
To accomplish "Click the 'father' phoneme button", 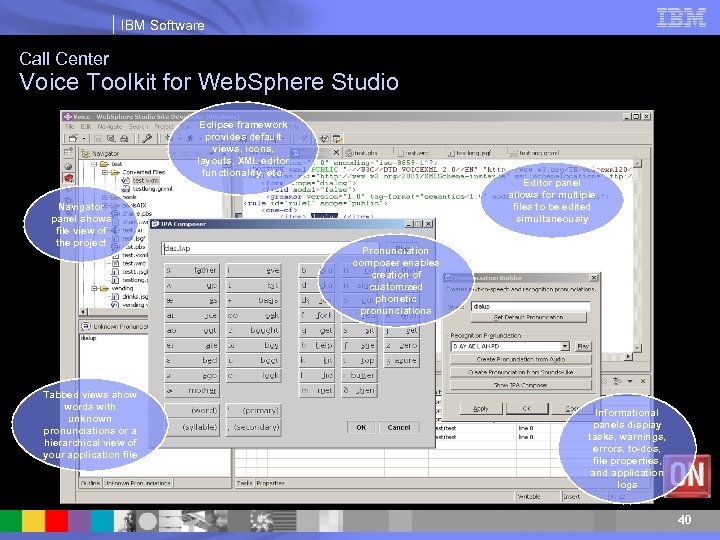I will coord(192,270).
